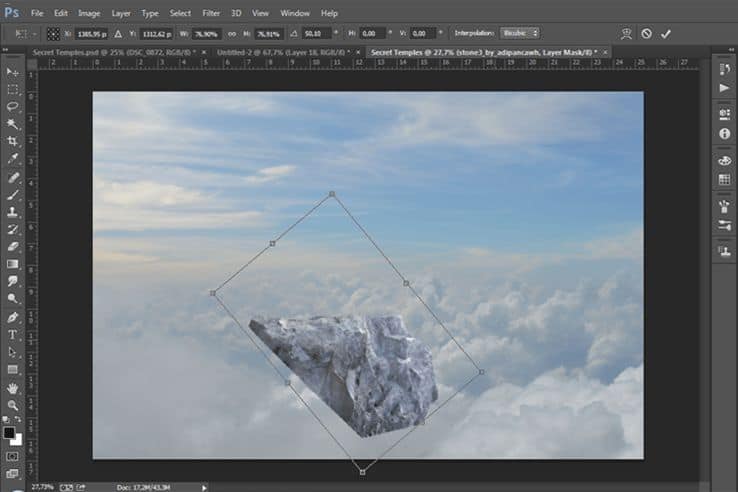Click the foreground color swatch
Screen dimensions: 738x492
coord(9,433)
